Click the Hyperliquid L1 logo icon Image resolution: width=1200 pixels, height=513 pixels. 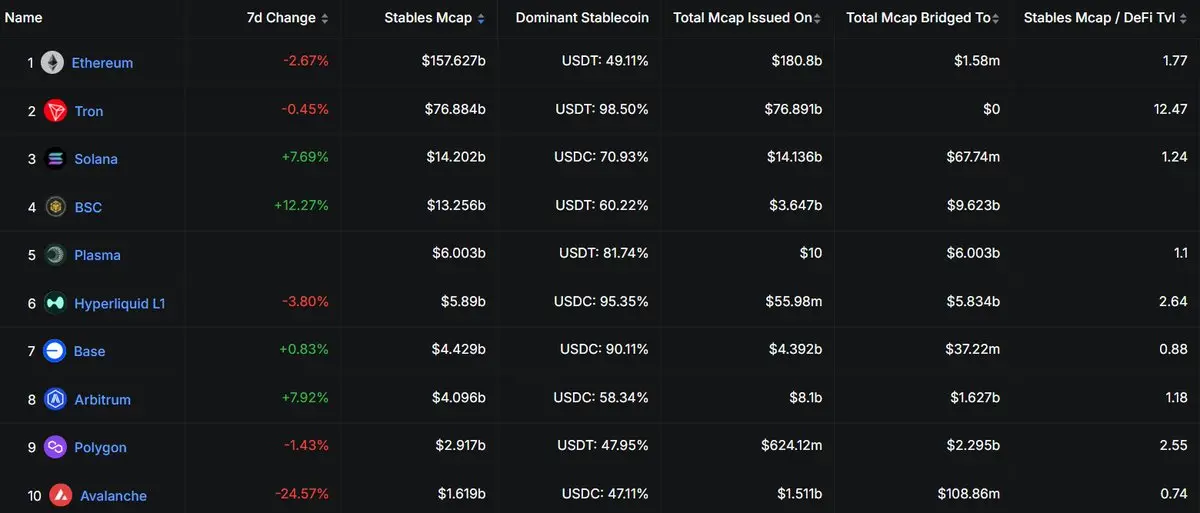(x=55, y=303)
